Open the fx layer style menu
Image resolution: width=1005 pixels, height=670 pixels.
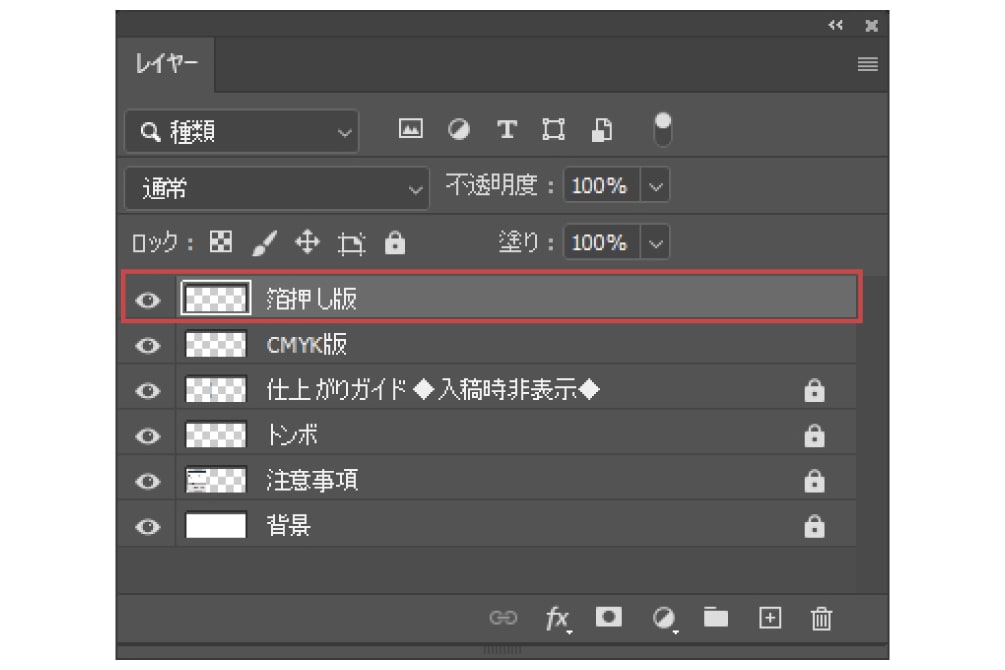point(557,619)
